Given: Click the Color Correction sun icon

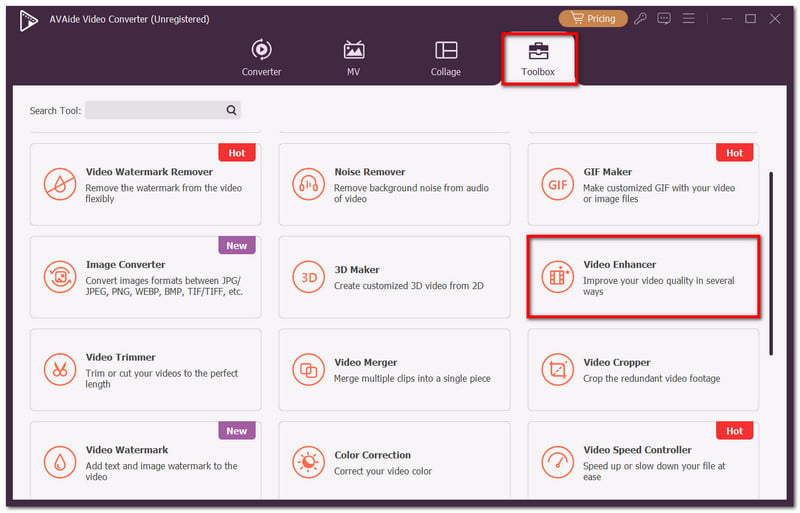Looking at the screenshot, I should [x=308, y=462].
